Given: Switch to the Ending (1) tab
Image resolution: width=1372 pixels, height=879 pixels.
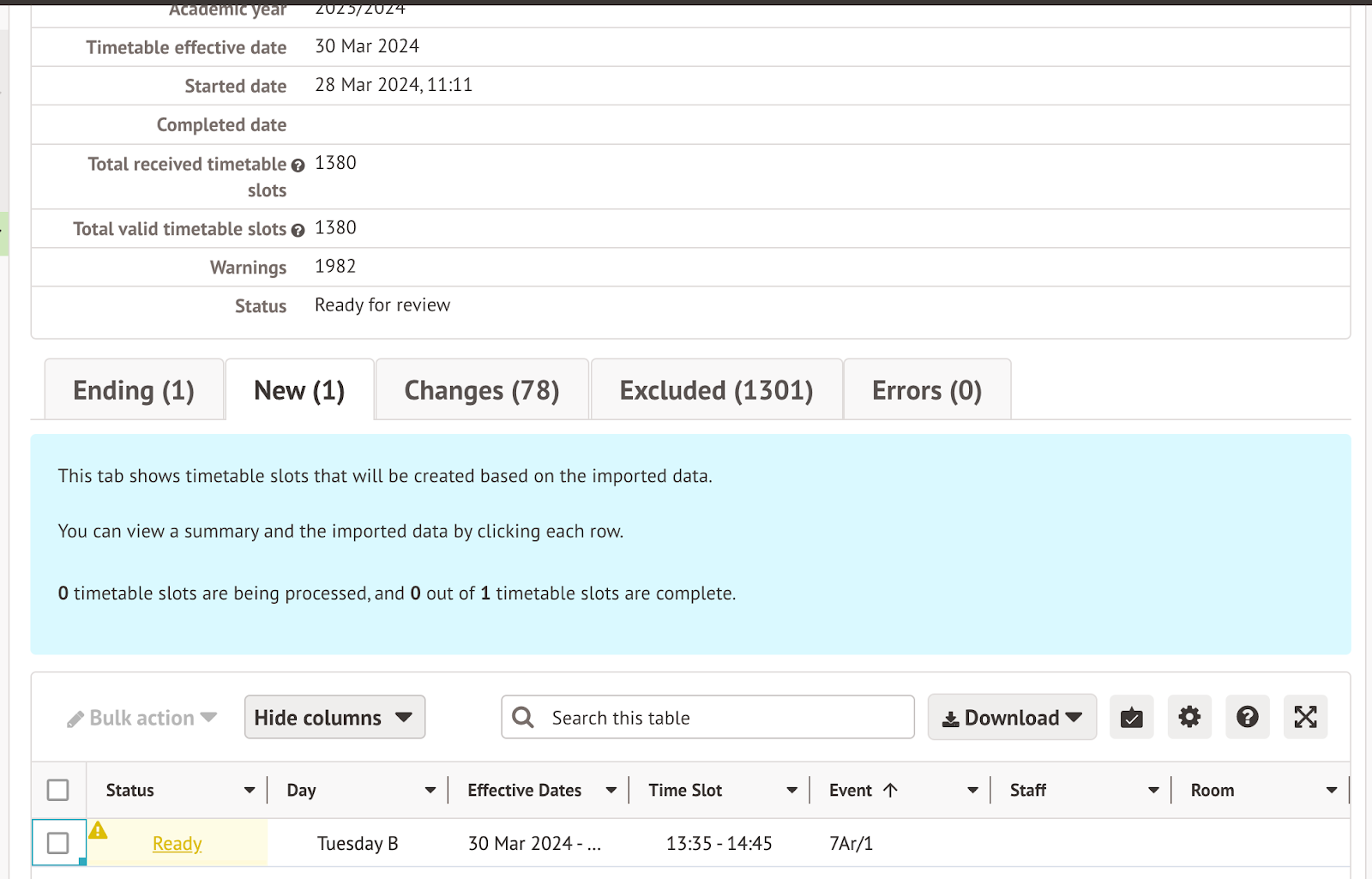Looking at the screenshot, I should pos(134,390).
